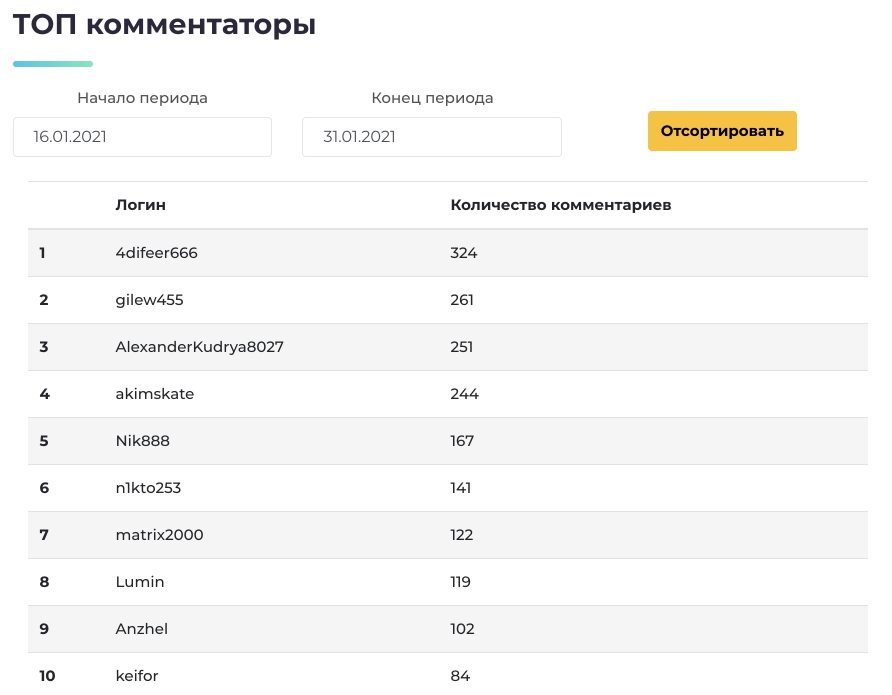This screenshot has width=892, height=695.
Task: Select user matrix2000
Action: 159,535
